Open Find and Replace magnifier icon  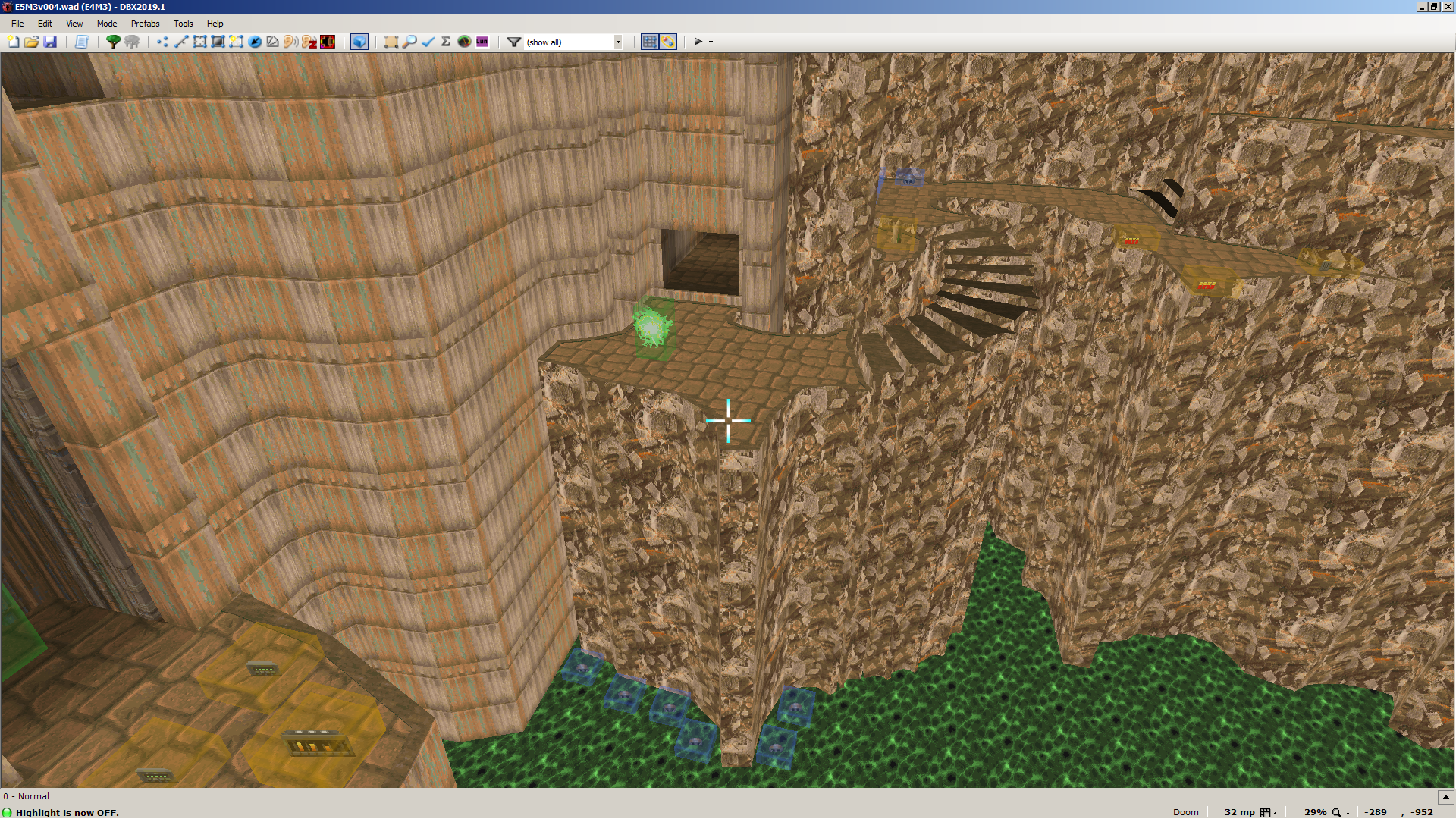[x=409, y=42]
